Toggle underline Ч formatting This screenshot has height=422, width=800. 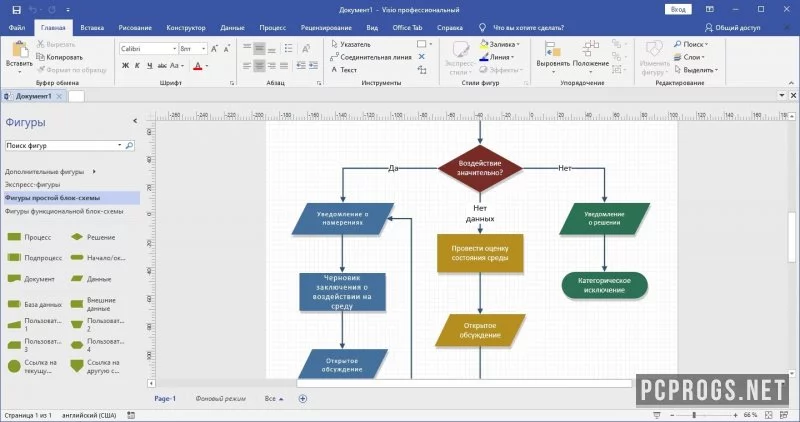coord(149,66)
